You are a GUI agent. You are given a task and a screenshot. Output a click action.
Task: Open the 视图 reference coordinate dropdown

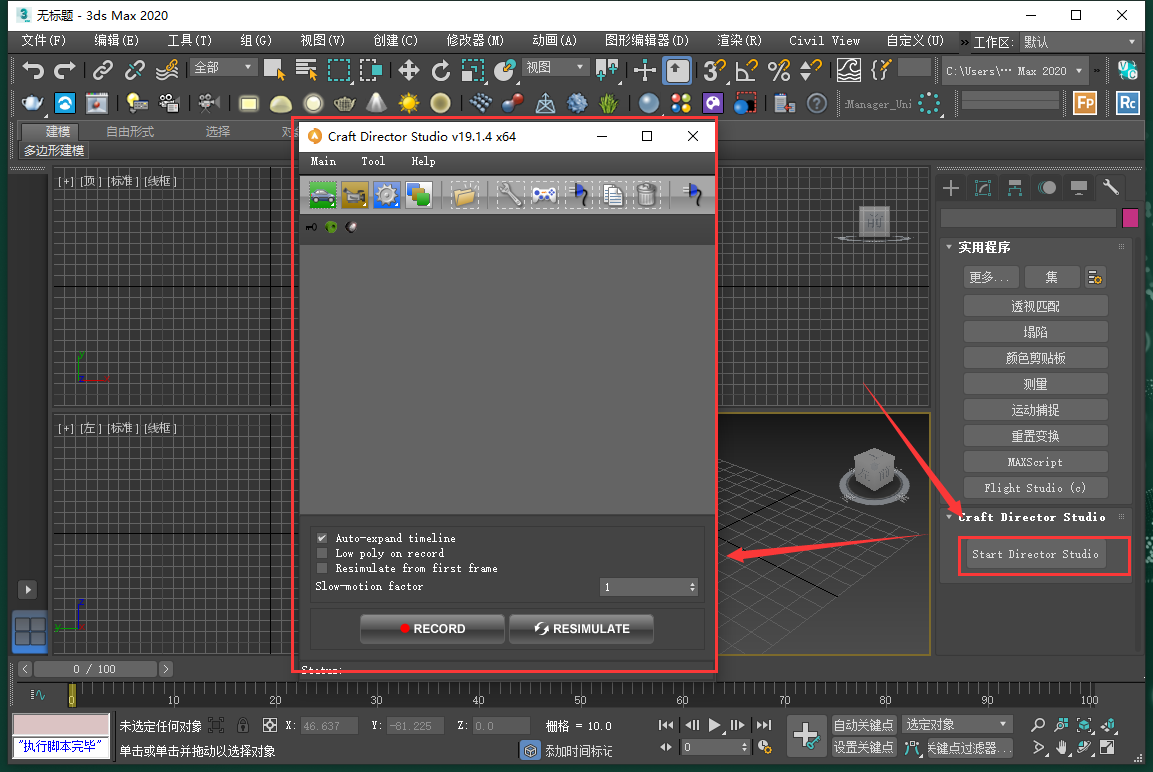click(x=555, y=68)
